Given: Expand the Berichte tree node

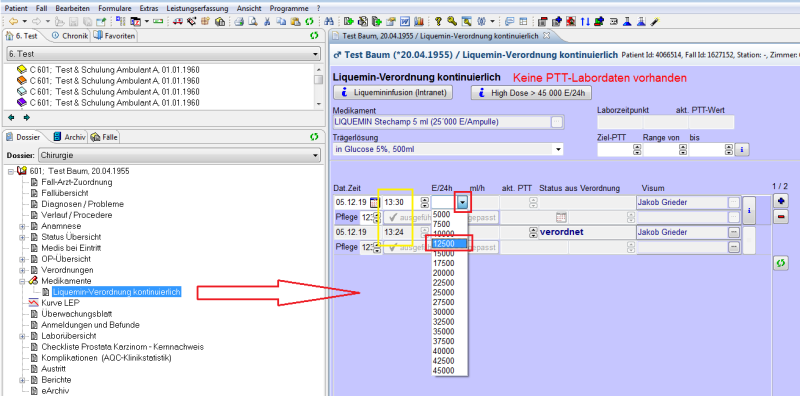Looking at the screenshot, I should point(22,380).
